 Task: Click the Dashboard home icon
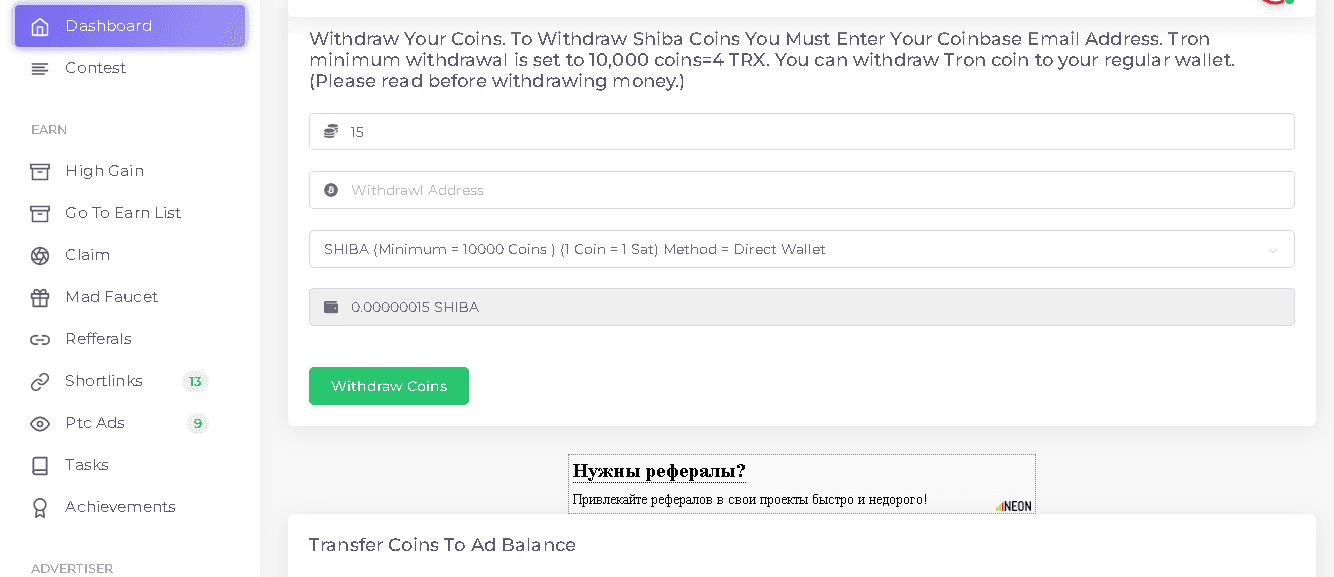point(40,26)
